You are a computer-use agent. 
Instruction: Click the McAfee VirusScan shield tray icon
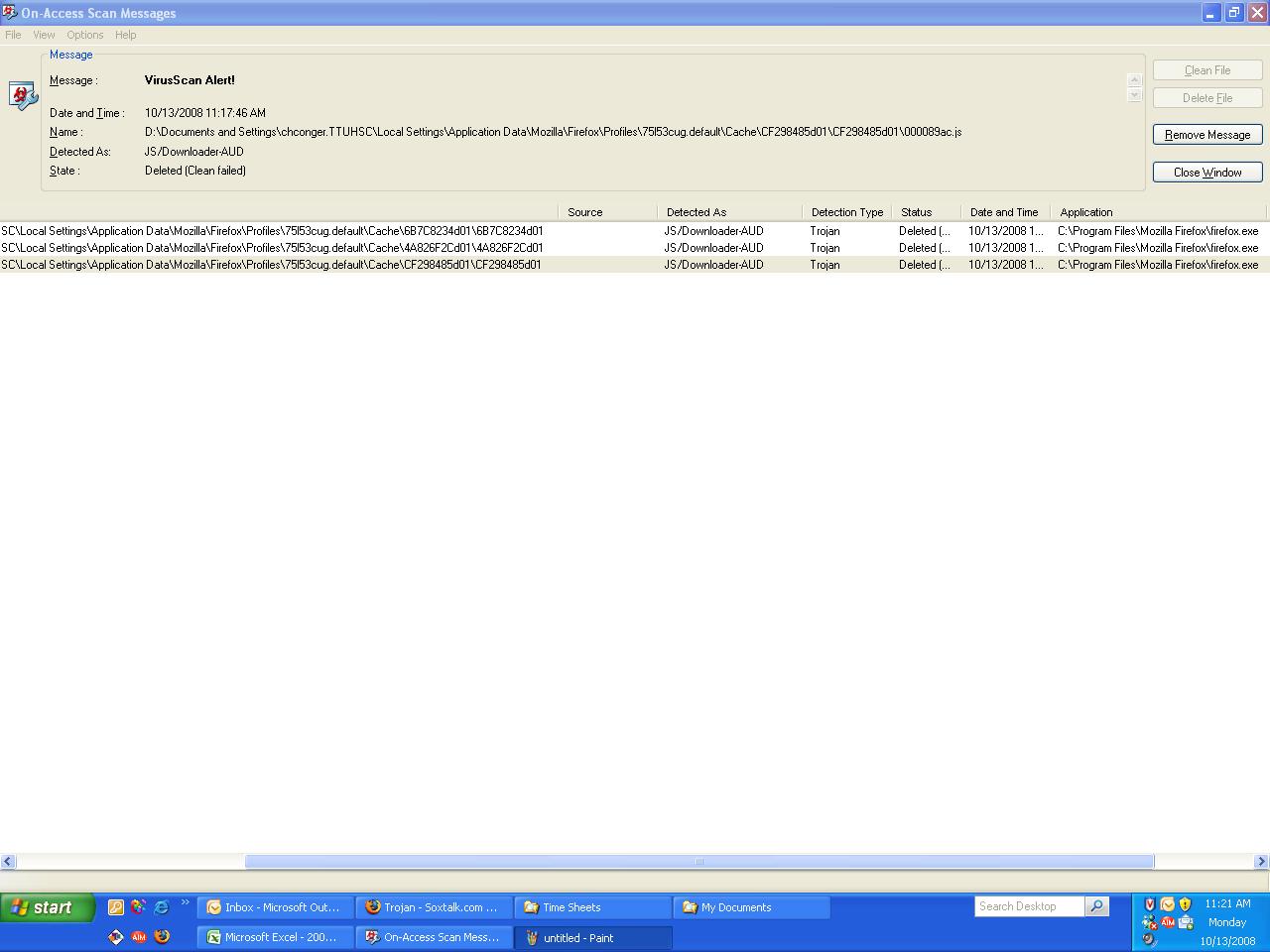[x=1150, y=904]
